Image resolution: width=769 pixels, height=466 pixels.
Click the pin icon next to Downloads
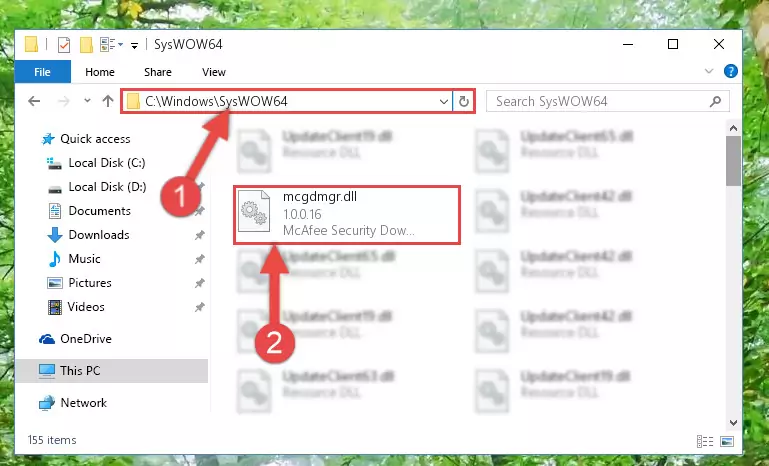[x=199, y=235]
